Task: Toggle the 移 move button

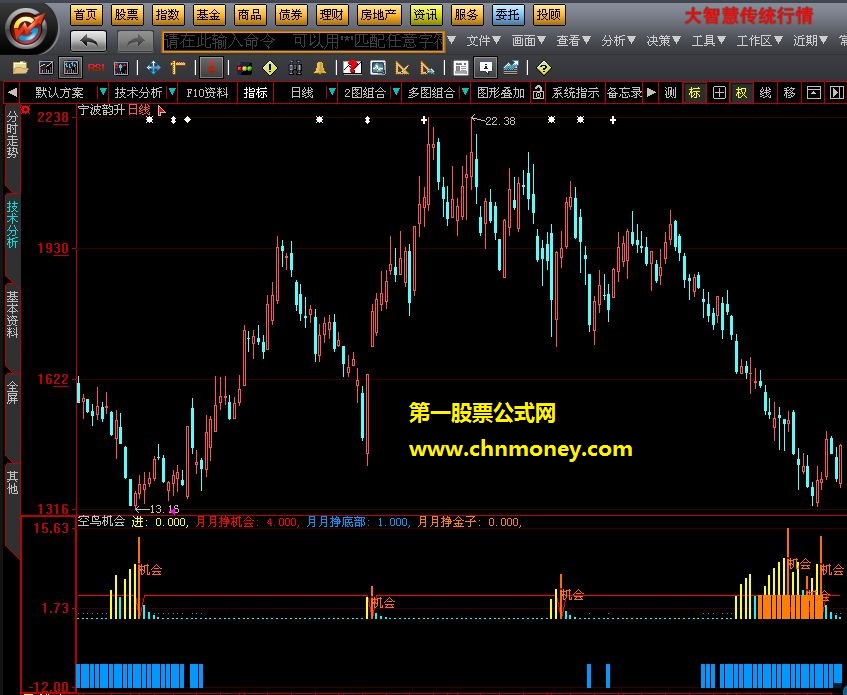Action: coord(789,93)
